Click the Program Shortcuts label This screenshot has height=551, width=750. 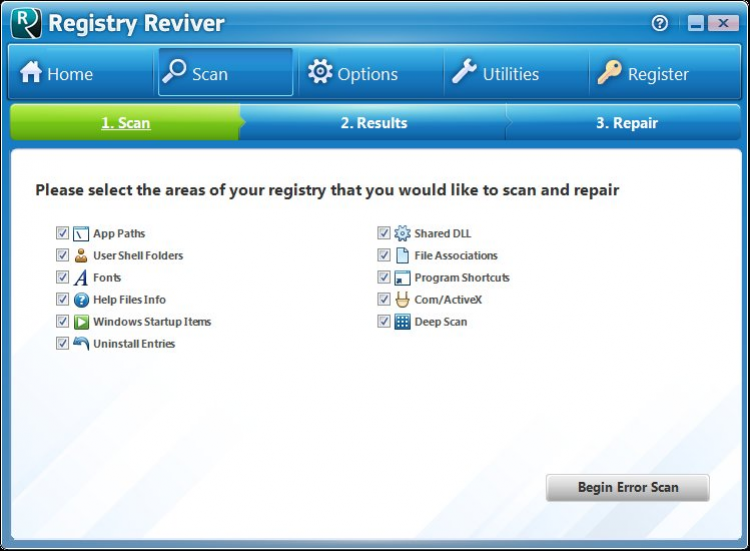[x=462, y=277]
